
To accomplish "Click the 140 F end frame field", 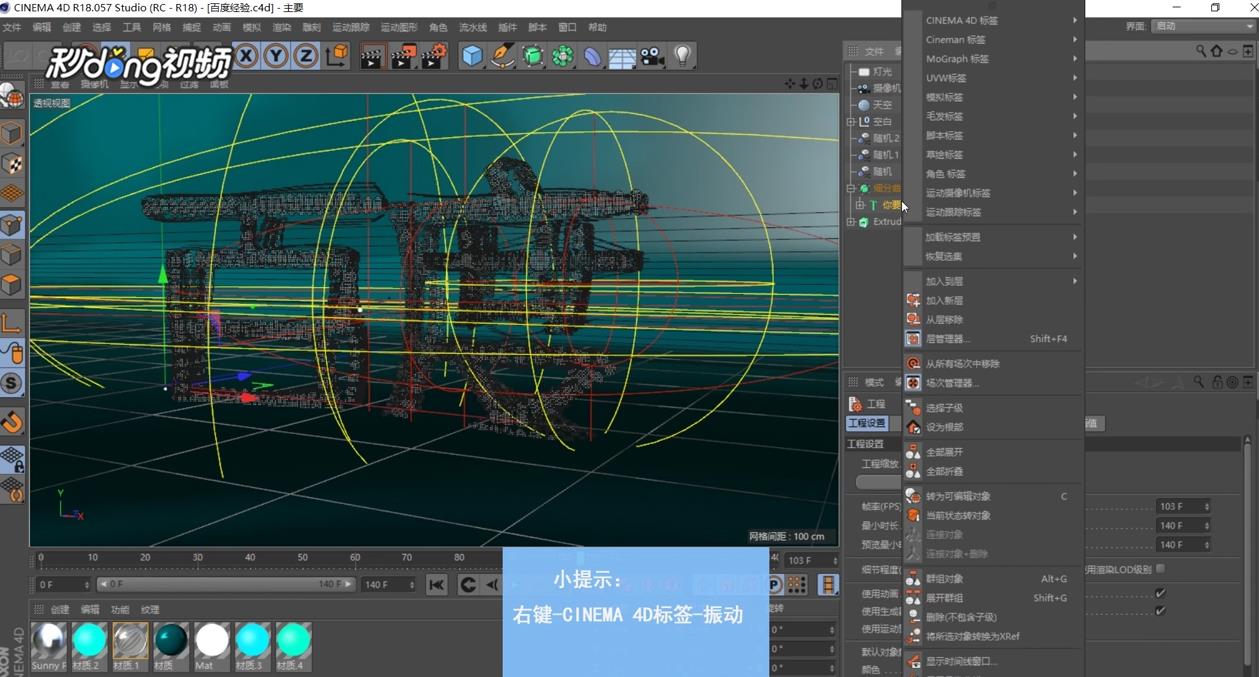I will coord(387,585).
